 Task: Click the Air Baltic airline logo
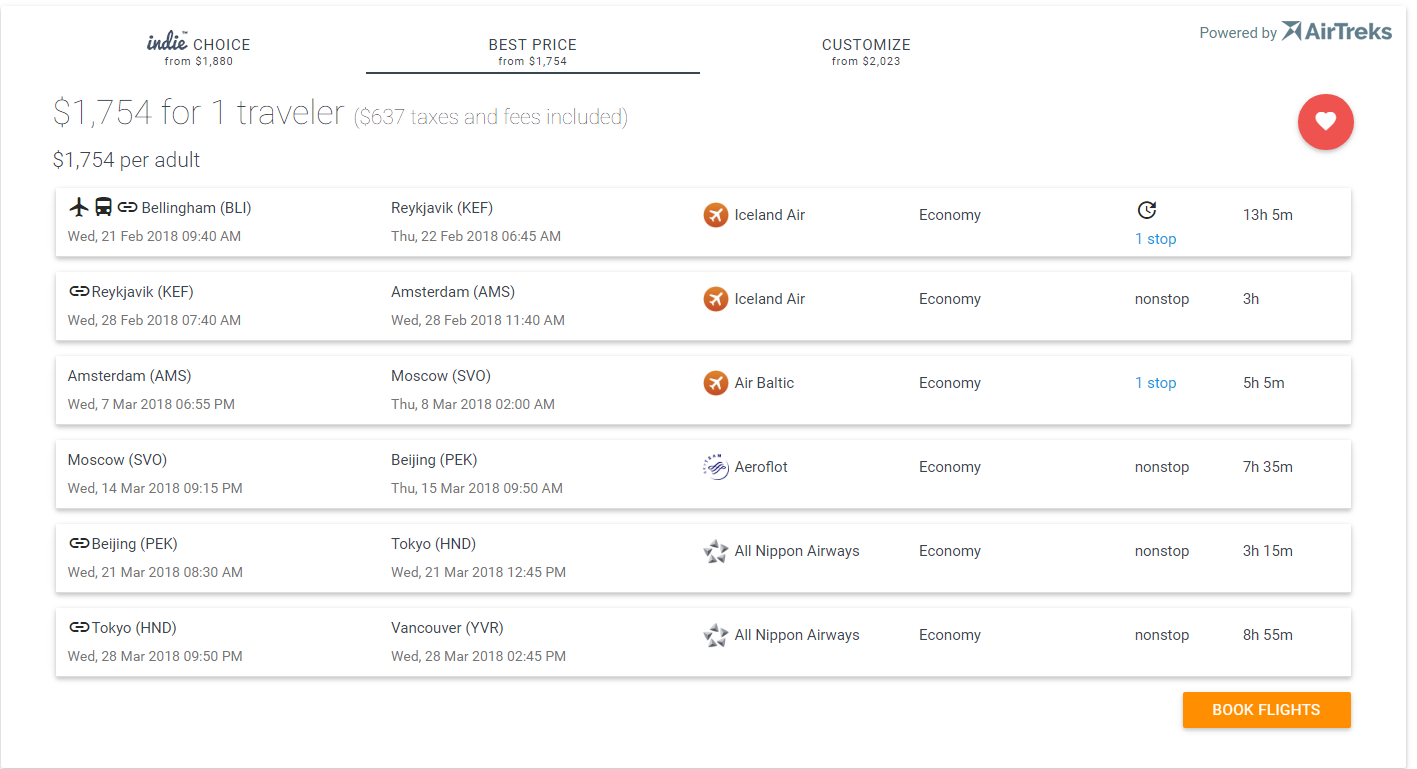tap(715, 383)
